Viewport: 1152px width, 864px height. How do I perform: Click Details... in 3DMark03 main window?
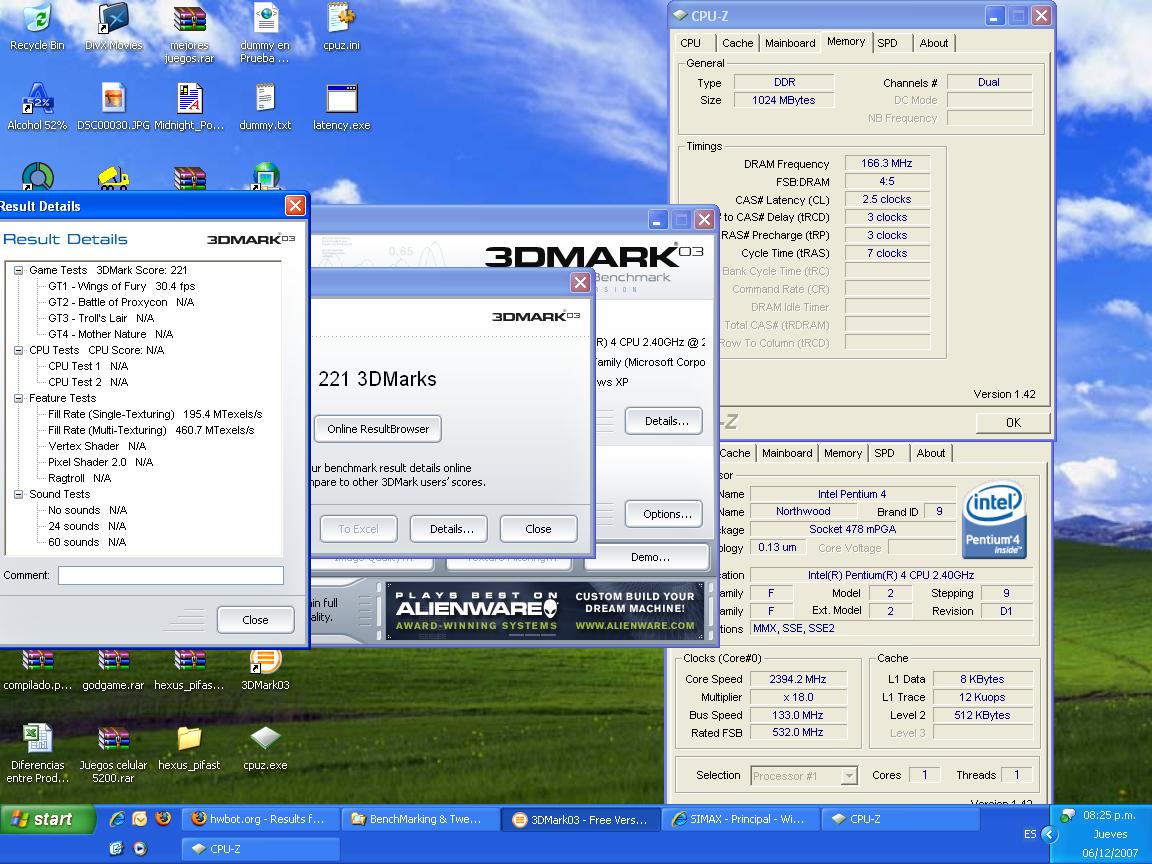[x=666, y=421]
